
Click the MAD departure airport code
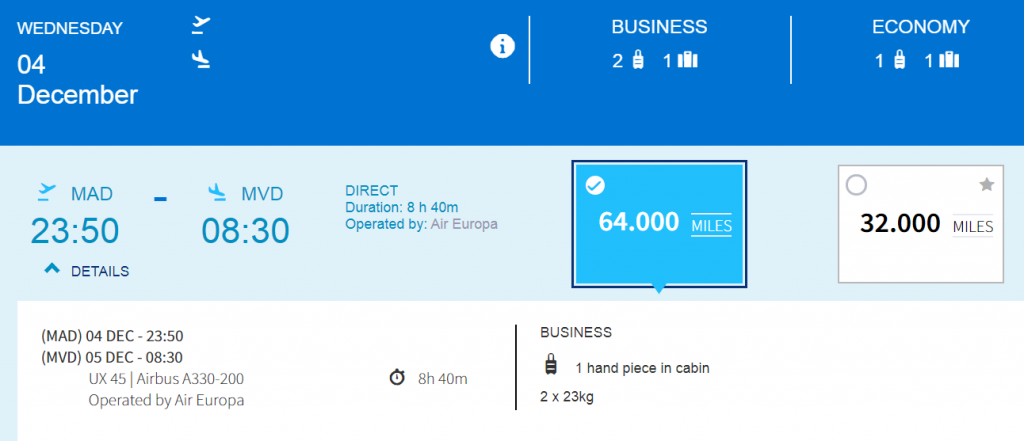91,194
